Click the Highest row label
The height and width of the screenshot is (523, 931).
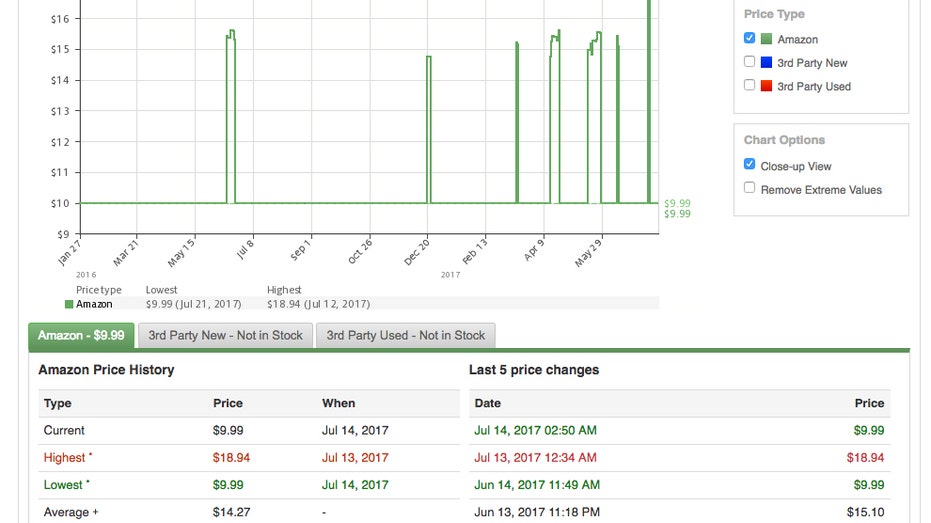click(68, 458)
